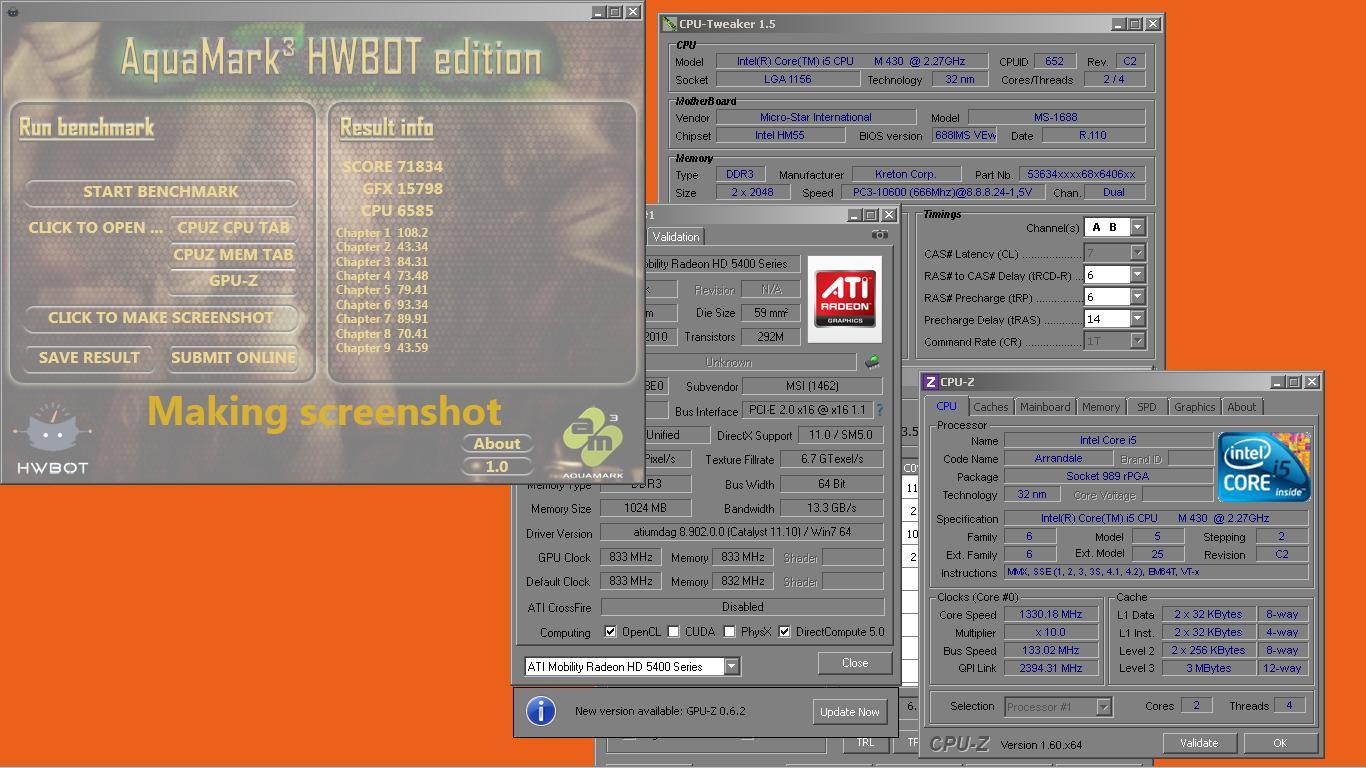Switch to the Graphics tab in CPU-Z
Viewport: 1366px width, 768px height.
click(1194, 407)
